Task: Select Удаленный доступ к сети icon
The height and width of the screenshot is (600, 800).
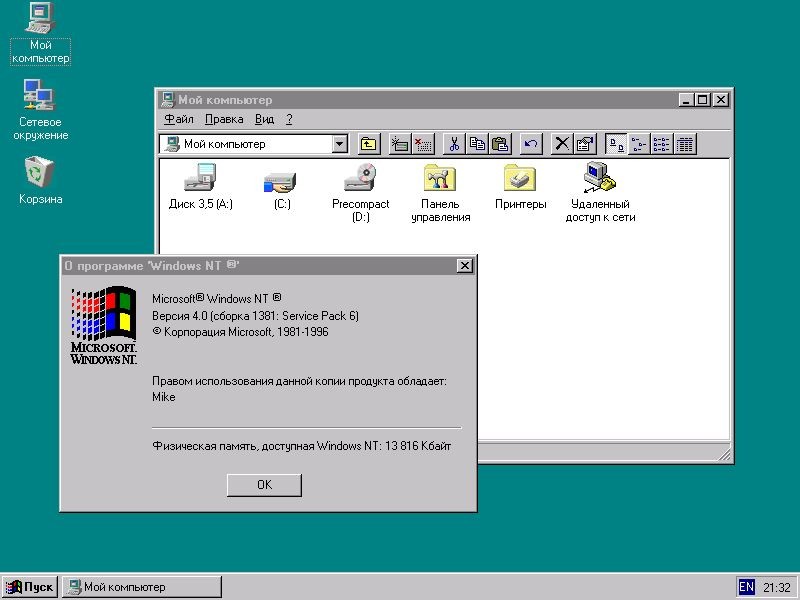Action: coord(601,193)
